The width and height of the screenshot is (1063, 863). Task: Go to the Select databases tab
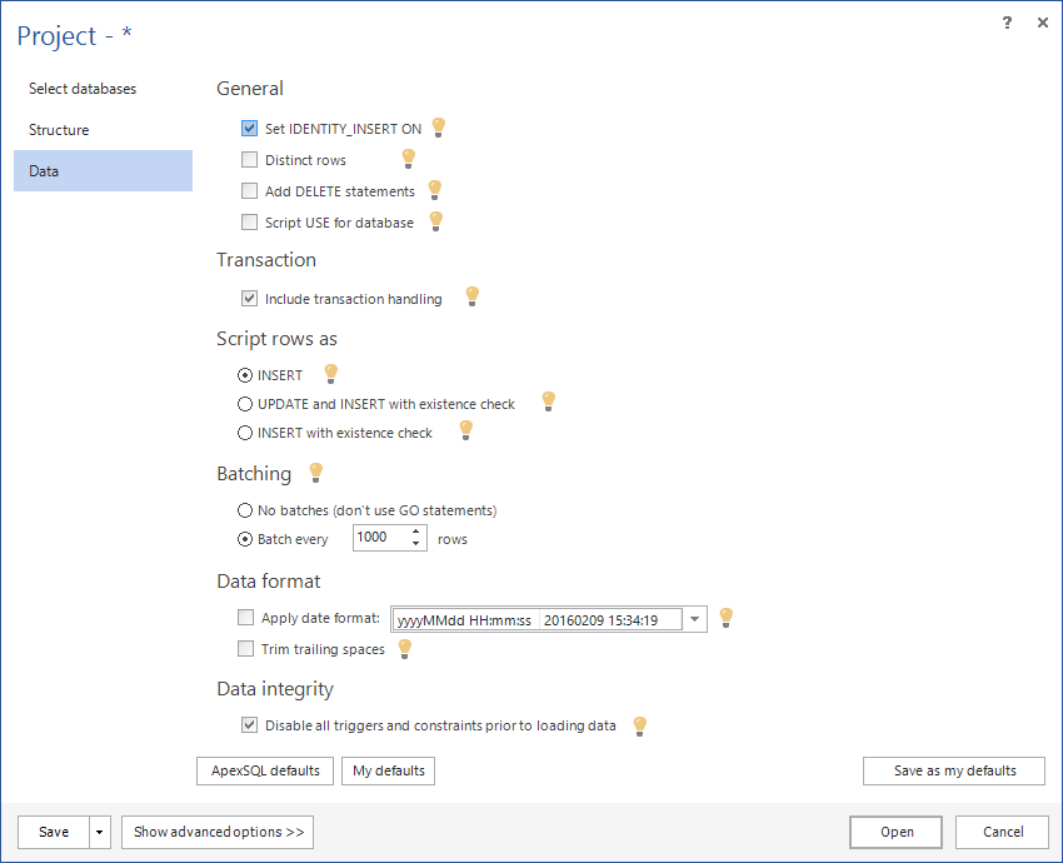pos(82,89)
